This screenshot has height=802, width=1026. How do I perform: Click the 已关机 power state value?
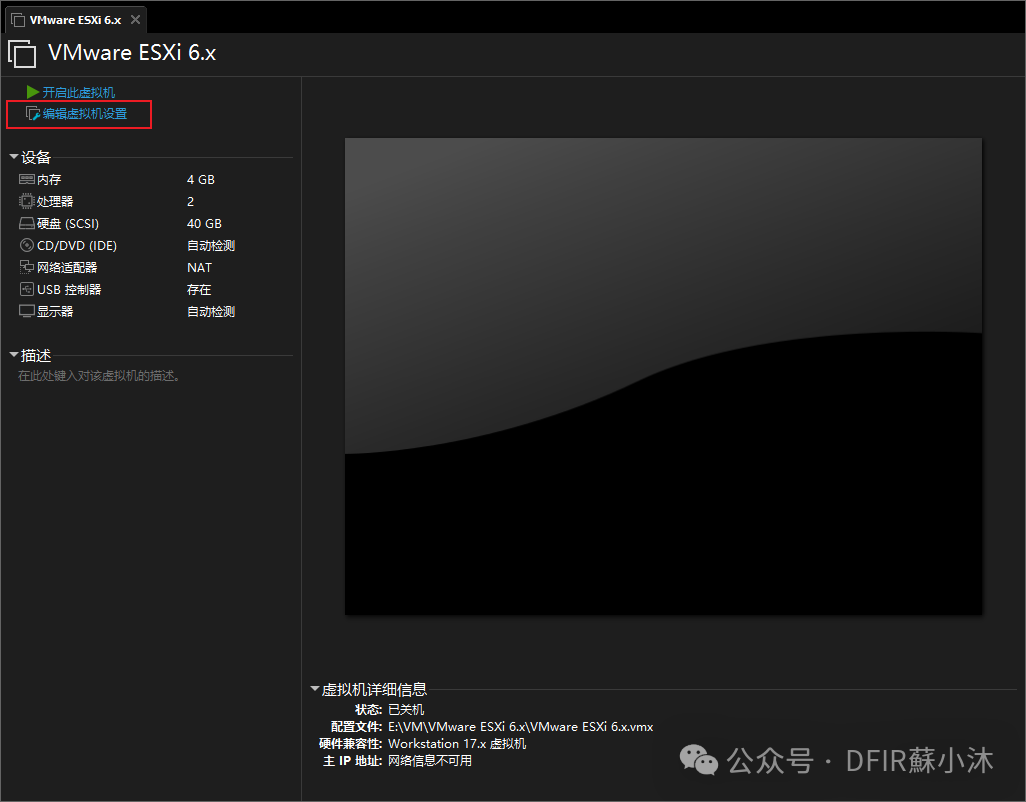406,709
